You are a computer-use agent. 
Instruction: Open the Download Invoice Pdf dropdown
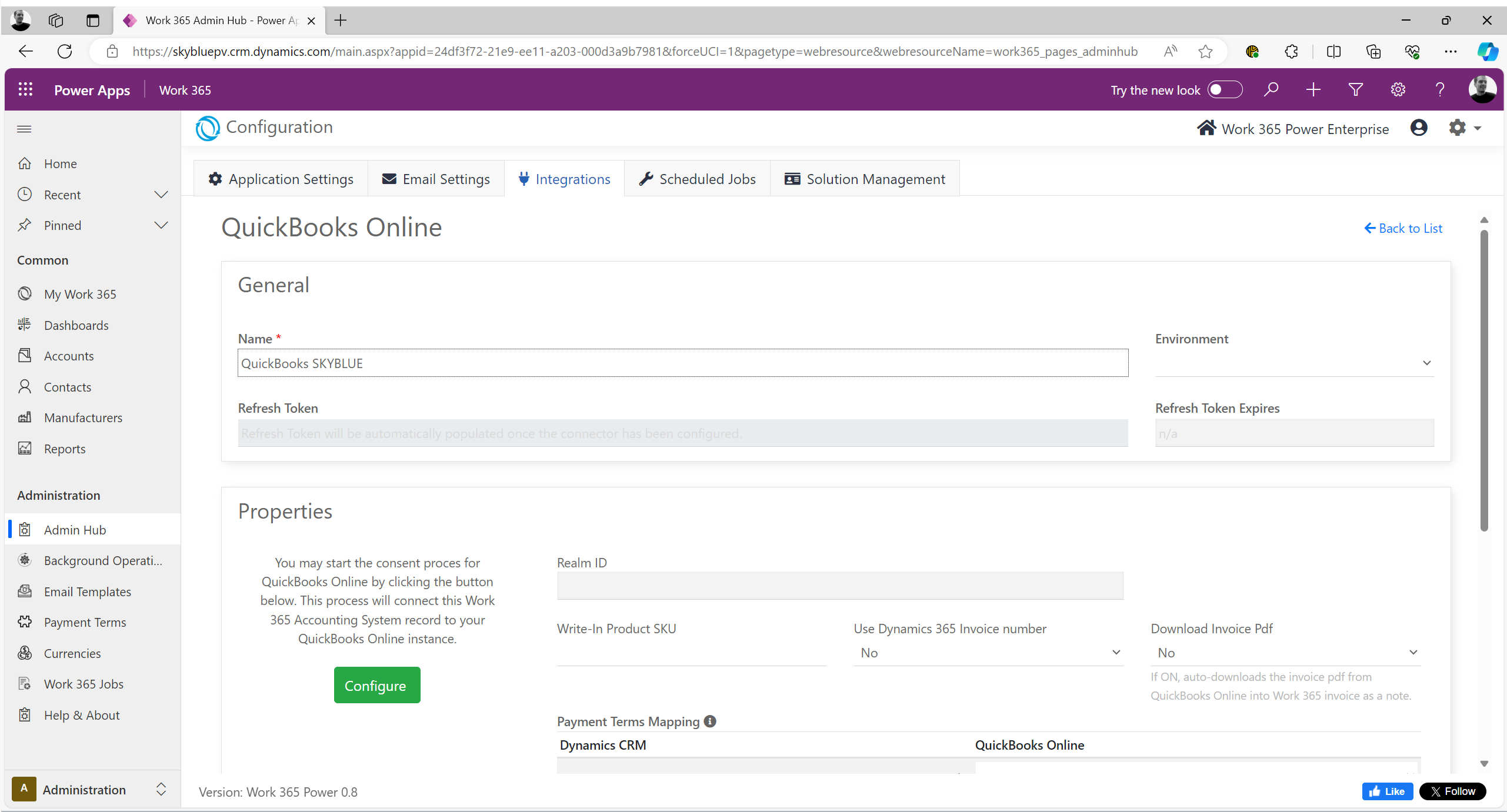[1285, 653]
